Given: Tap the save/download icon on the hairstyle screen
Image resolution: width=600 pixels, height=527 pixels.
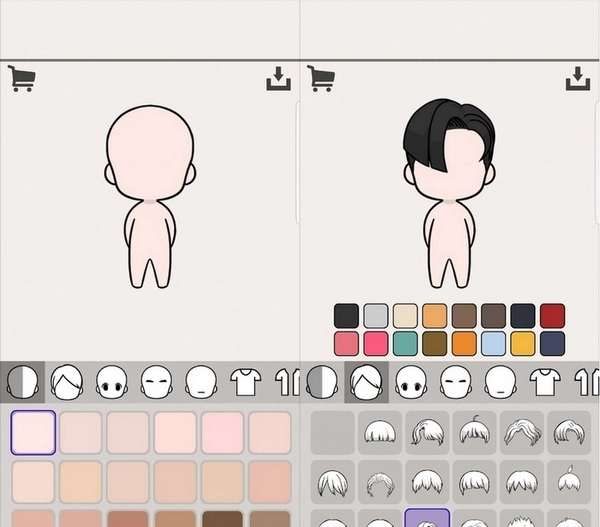Looking at the screenshot, I should (578, 79).
